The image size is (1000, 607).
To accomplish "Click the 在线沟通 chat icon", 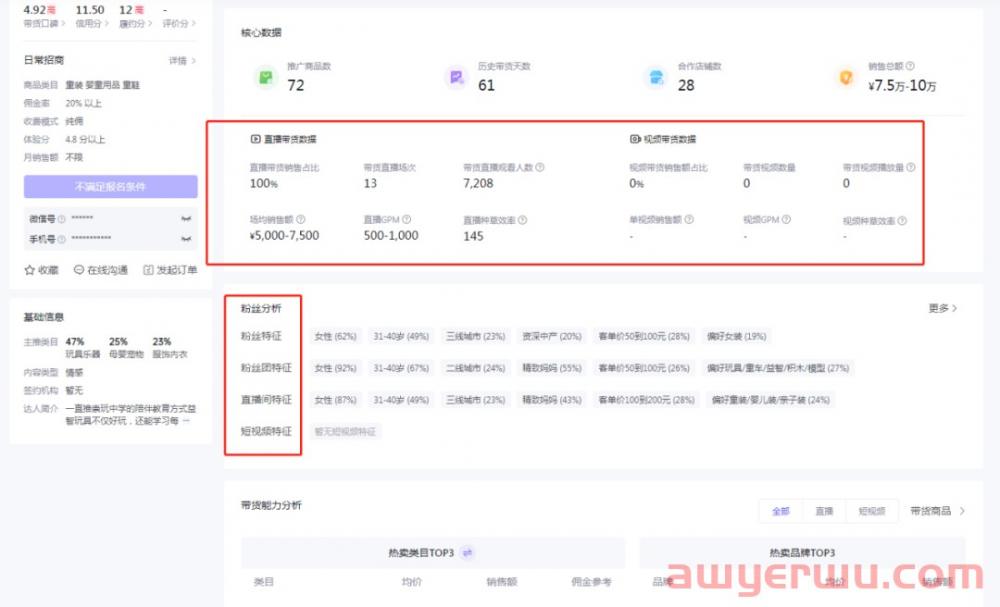I will tap(78, 270).
